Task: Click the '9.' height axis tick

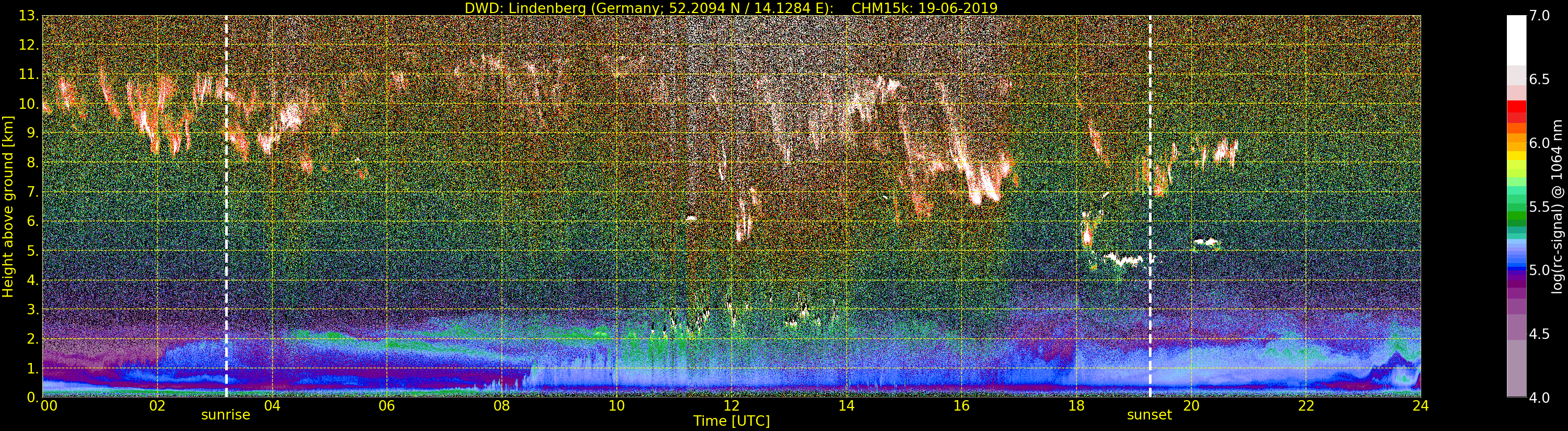Action: pyautogui.click(x=32, y=133)
